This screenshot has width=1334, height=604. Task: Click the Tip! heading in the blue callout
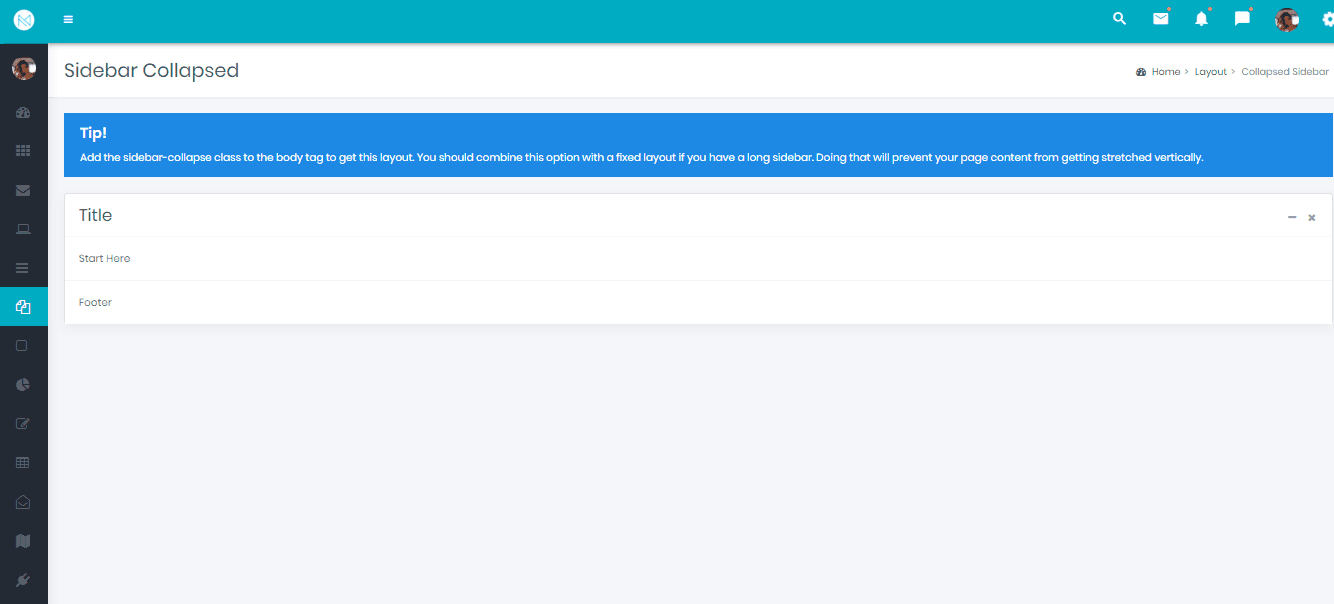[x=93, y=133]
